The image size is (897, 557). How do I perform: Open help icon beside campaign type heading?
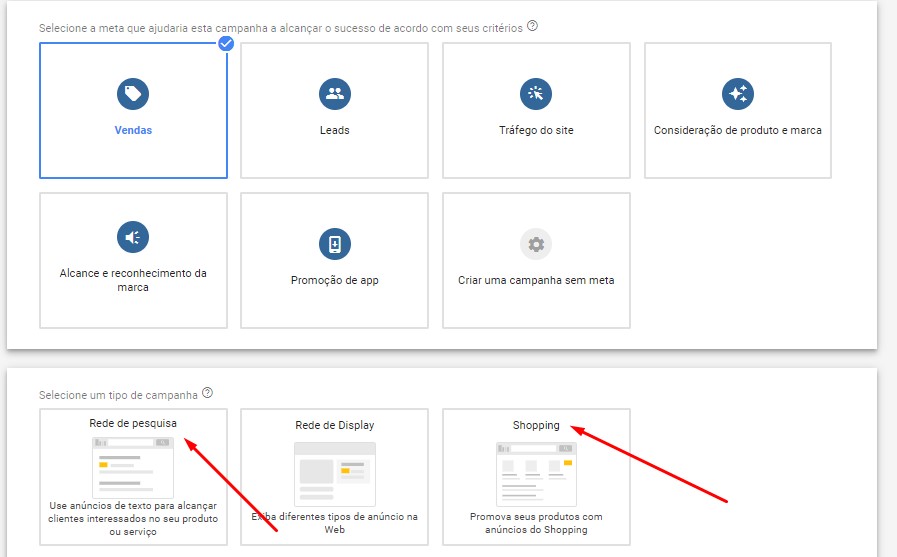pos(207,393)
